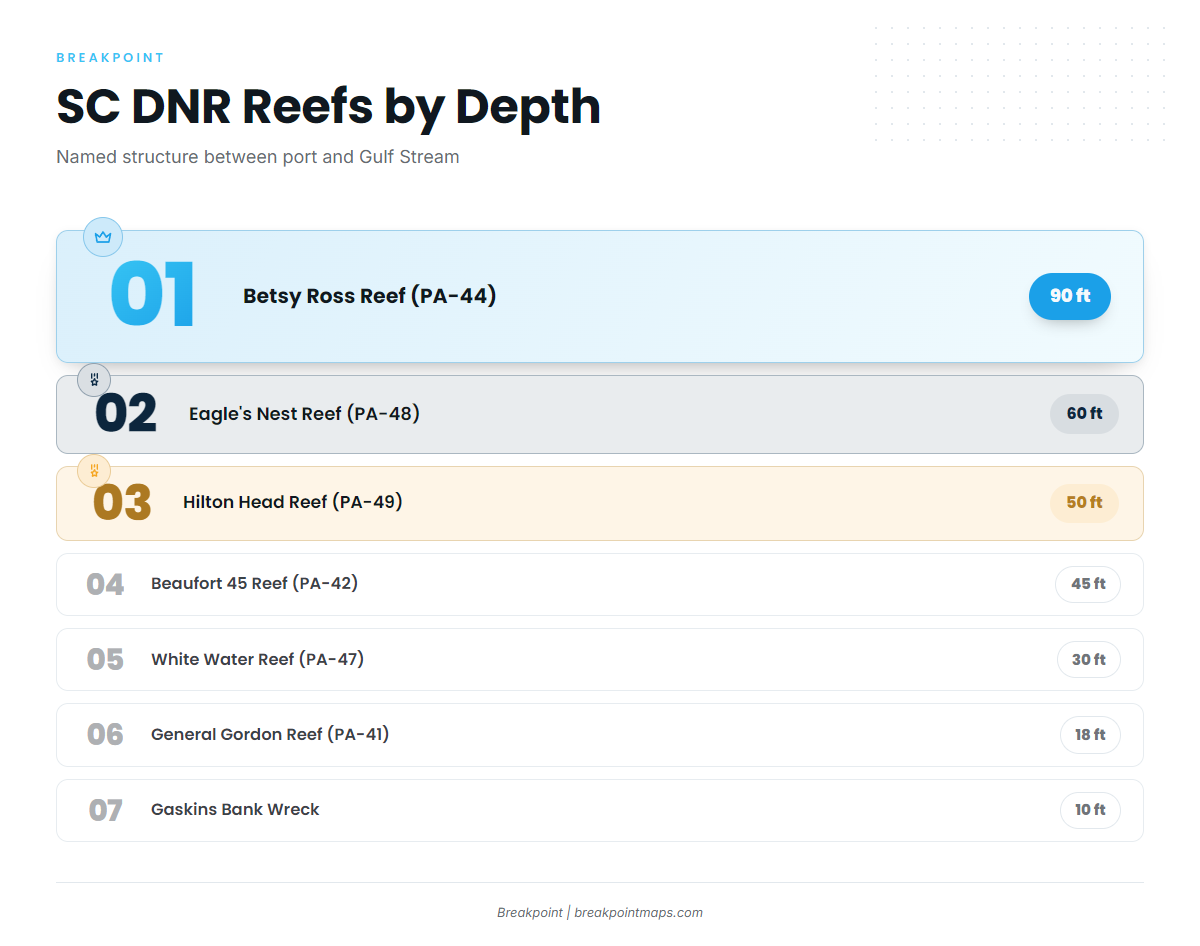Open Eagle's Nest Reef (PA-48) entry
Viewport: 1200px width, 946px height.
pyautogui.click(x=600, y=414)
